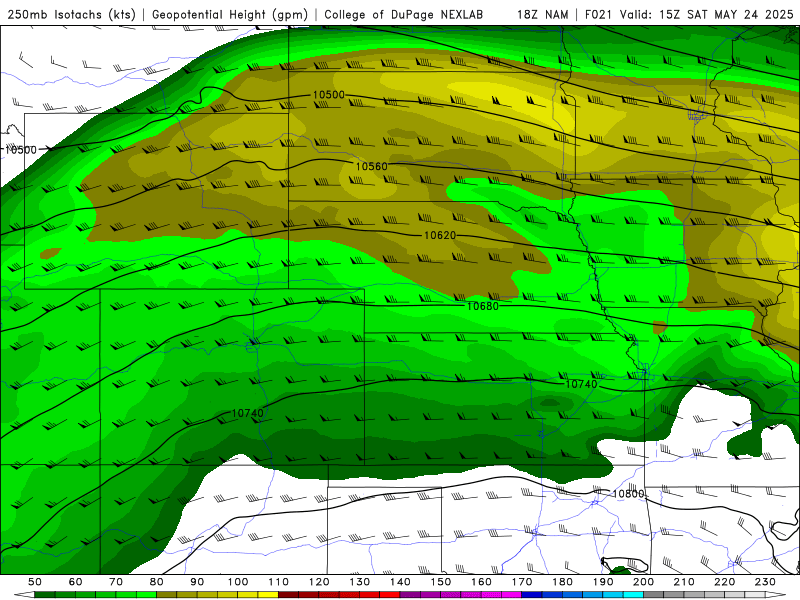Click the cyan swatch just before 200
Viewport: 800px width, 600px height.
click(x=634, y=595)
